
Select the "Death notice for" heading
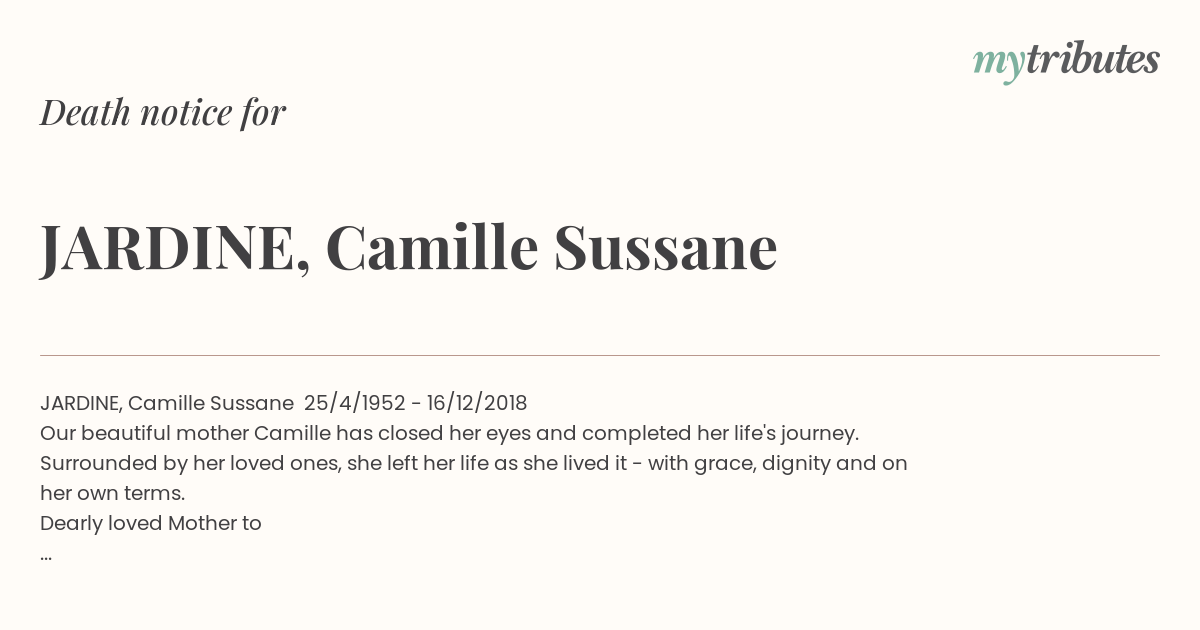(163, 112)
